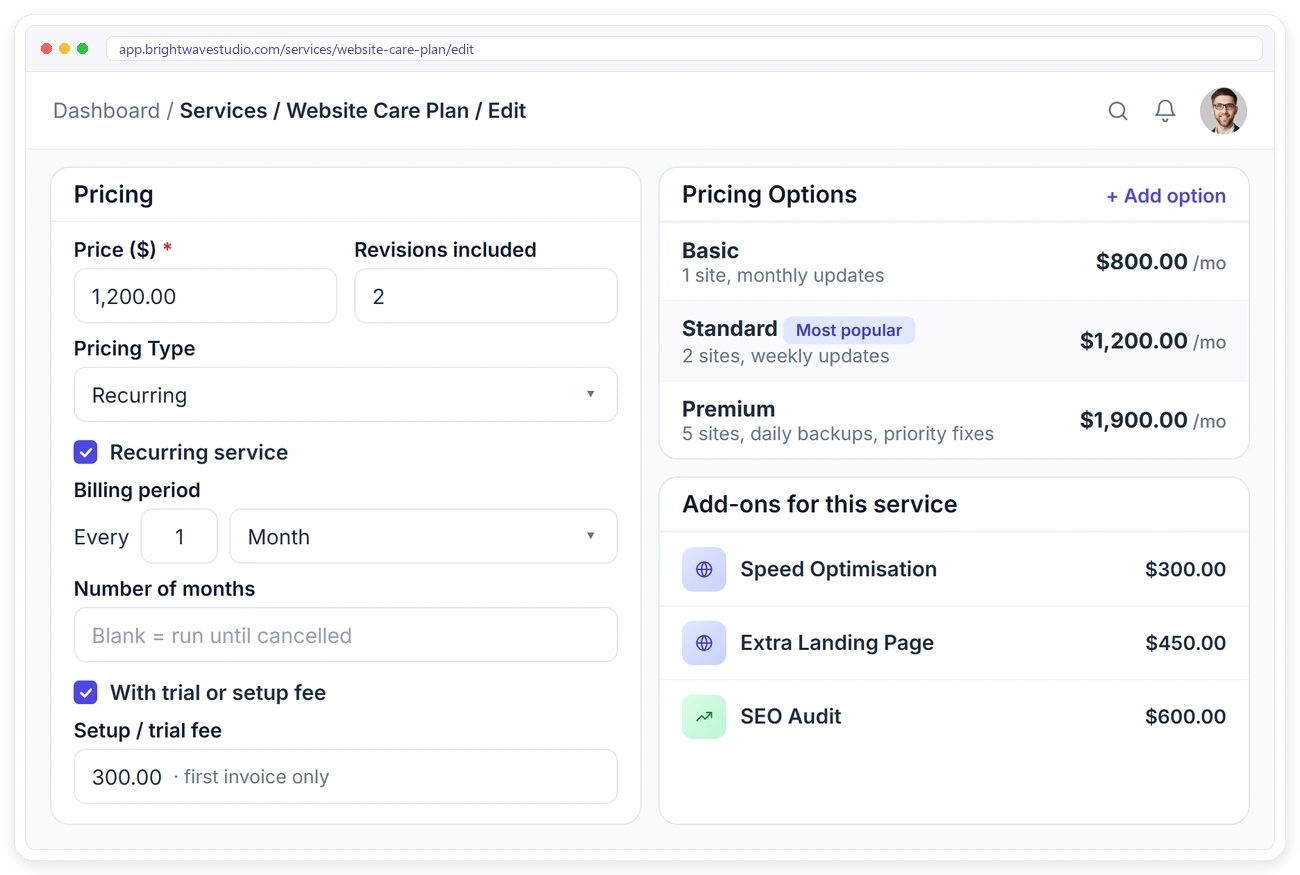Click the + Add option link
This screenshot has width=1300, height=875.
(1165, 196)
